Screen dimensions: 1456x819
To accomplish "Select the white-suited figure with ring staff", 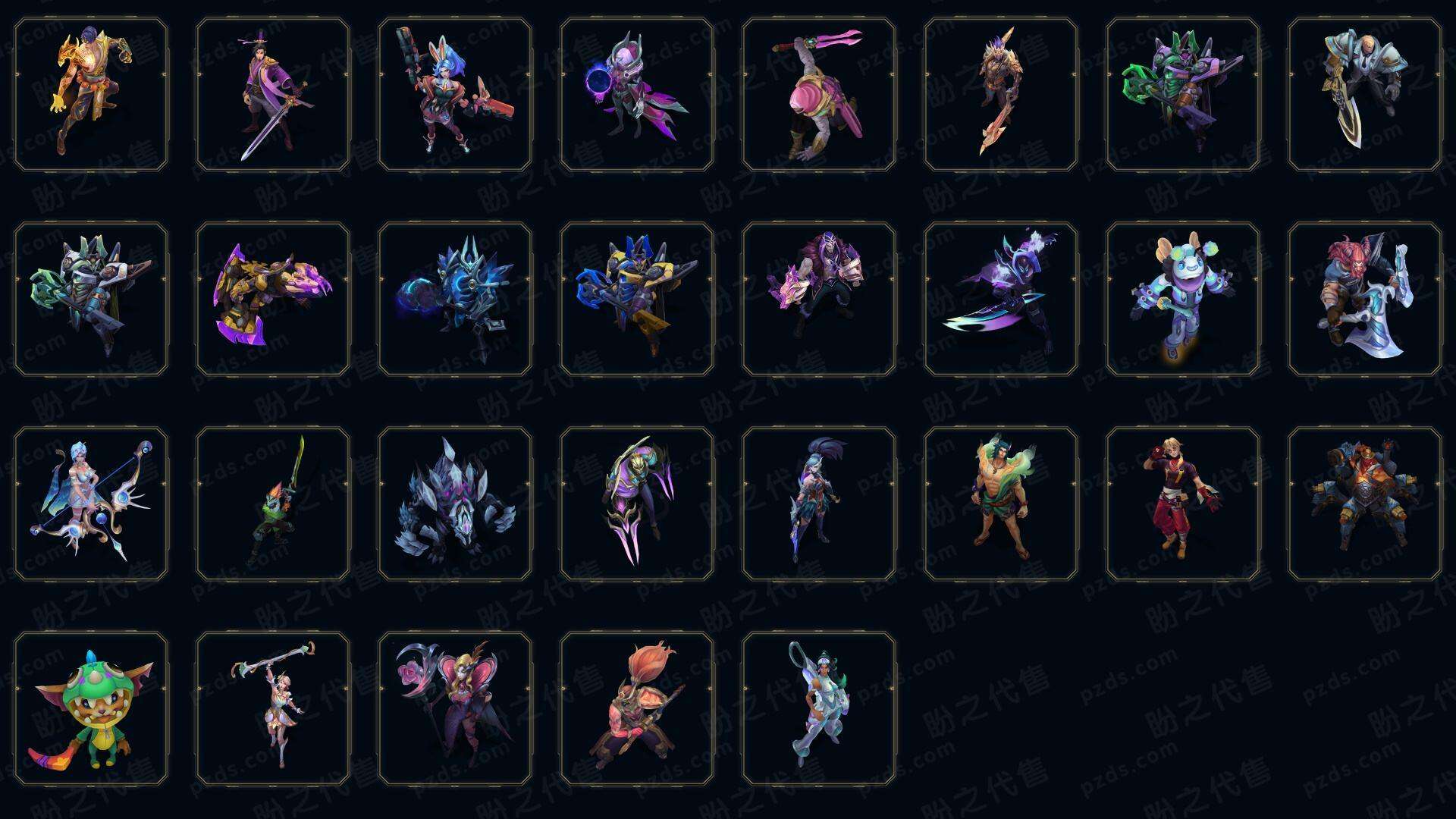I will point(819,708).
